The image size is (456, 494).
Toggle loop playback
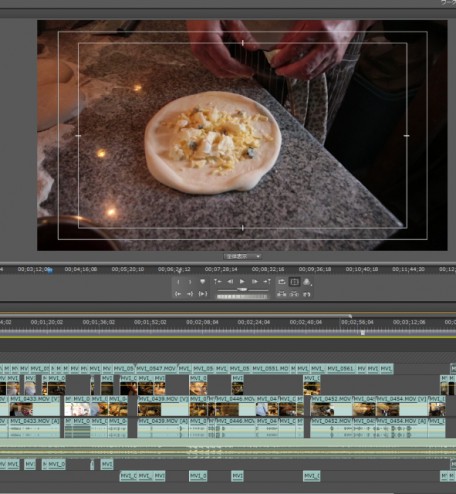[x=282, y=282]
